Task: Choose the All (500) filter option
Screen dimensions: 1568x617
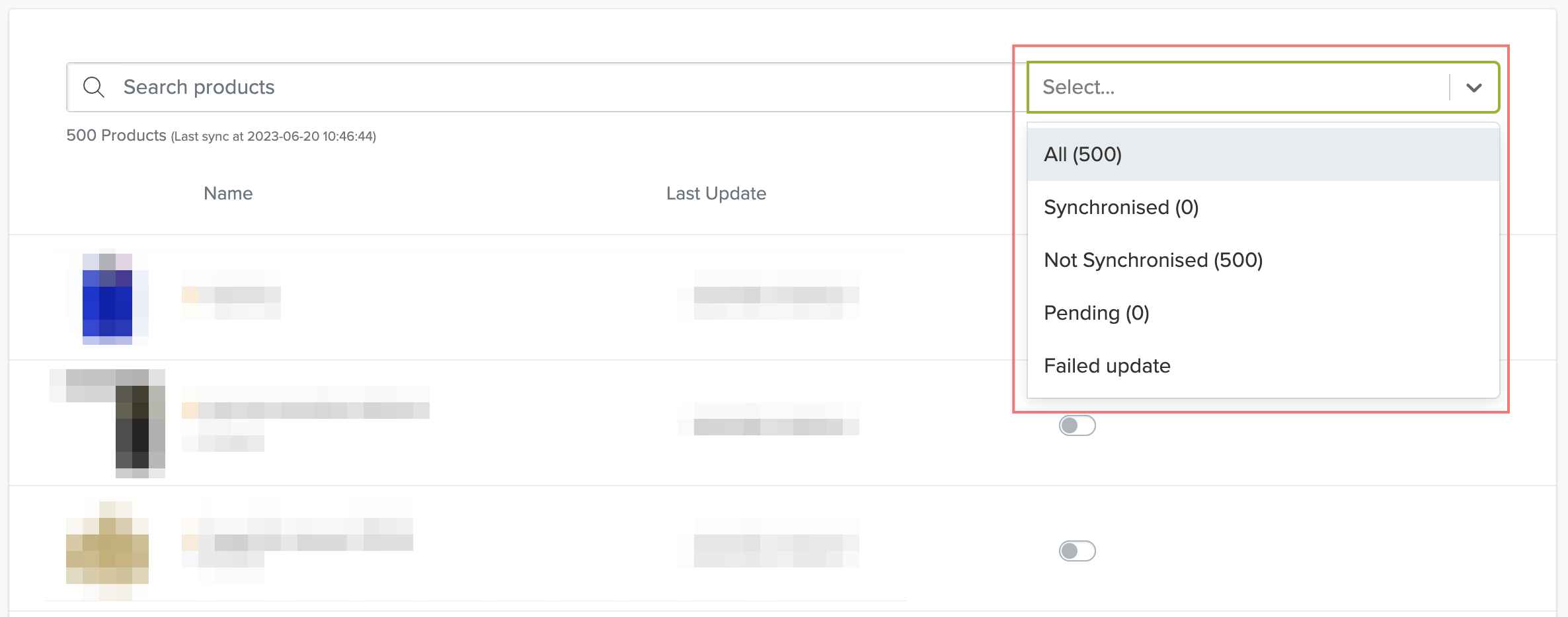Action: click(x=1263, y=155)
